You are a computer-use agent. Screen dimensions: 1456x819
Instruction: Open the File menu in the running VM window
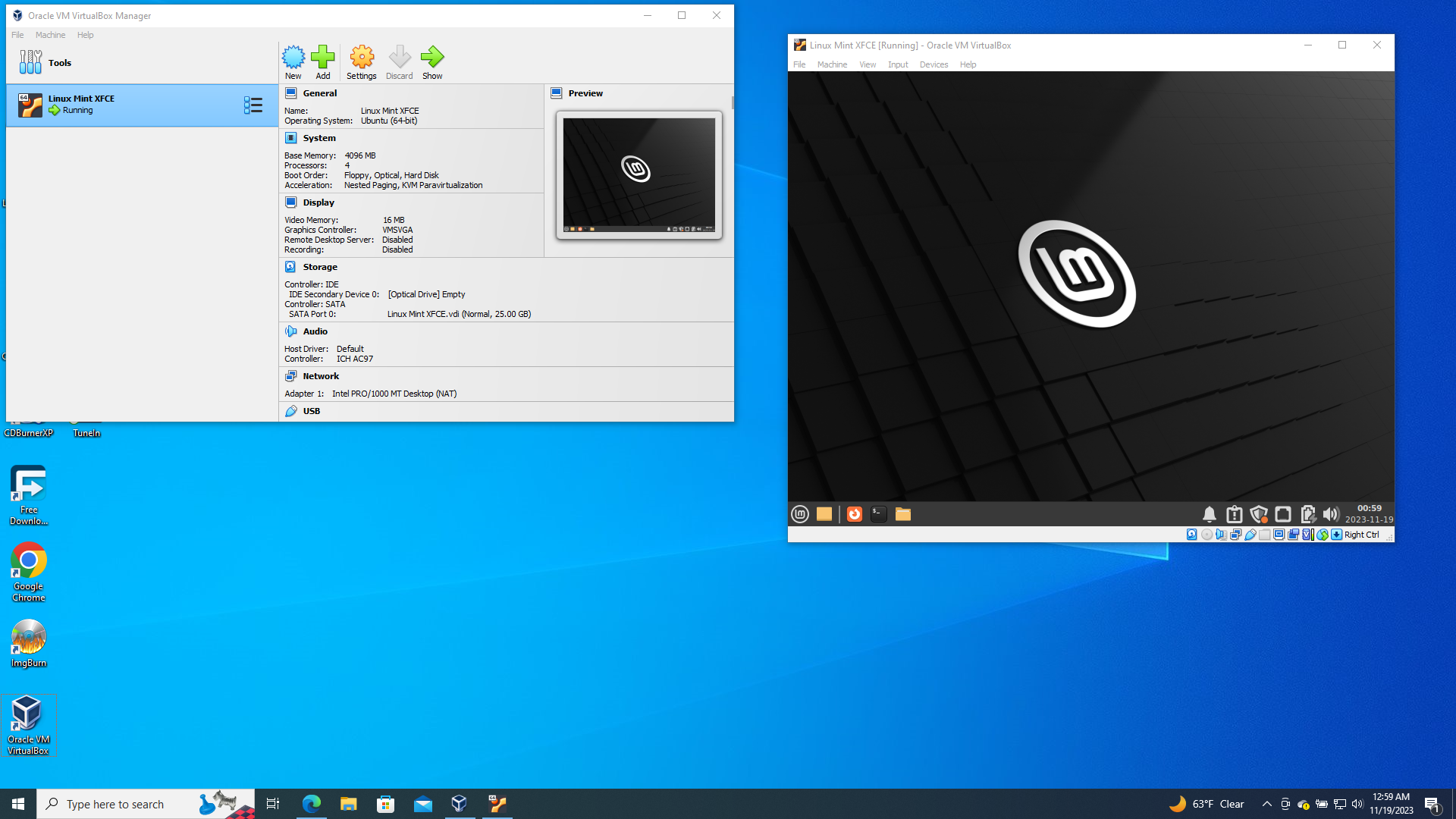tap(799, 64)
